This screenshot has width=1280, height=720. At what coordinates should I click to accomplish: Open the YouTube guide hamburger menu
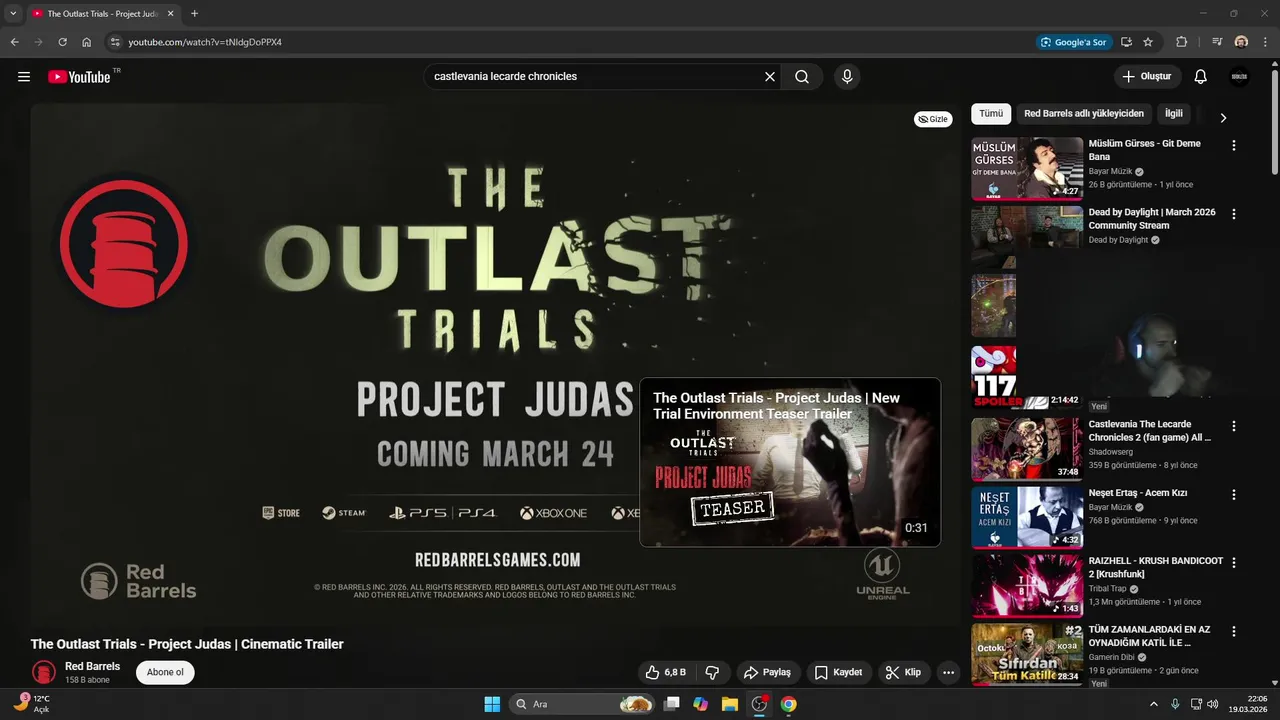(x=24, y=77)
